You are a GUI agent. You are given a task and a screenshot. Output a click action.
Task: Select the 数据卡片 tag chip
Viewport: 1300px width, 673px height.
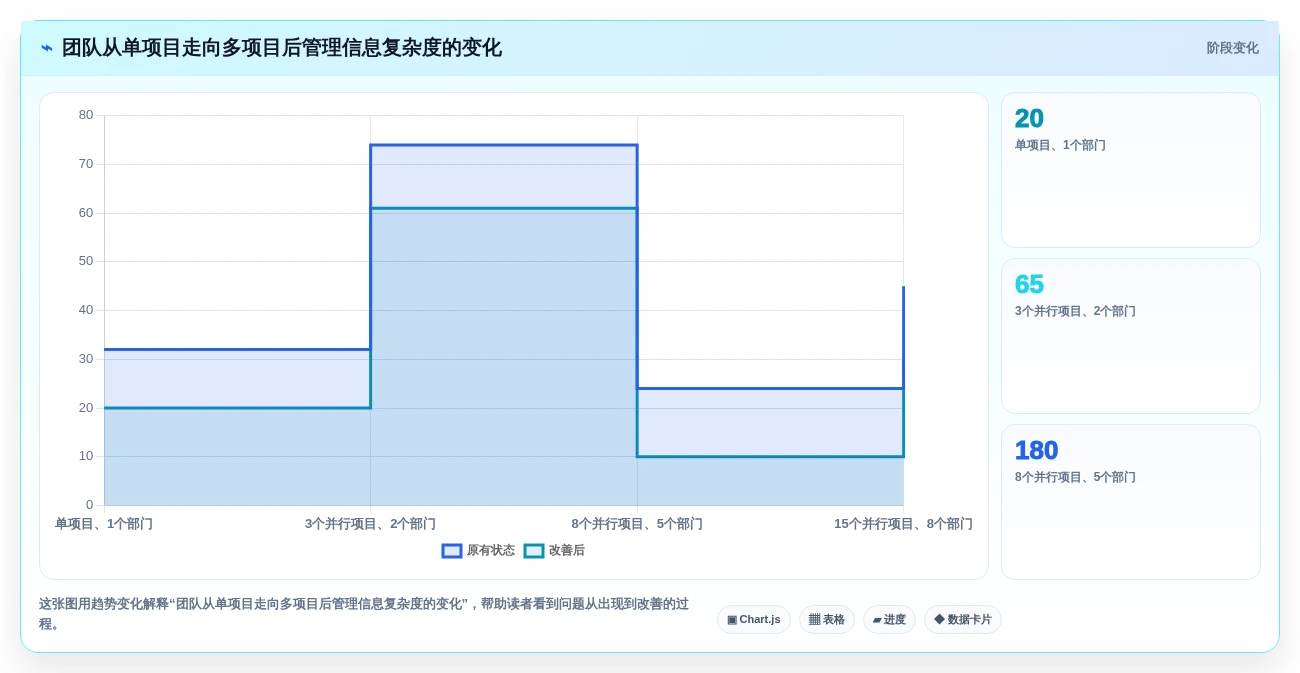tap(963, 619)
